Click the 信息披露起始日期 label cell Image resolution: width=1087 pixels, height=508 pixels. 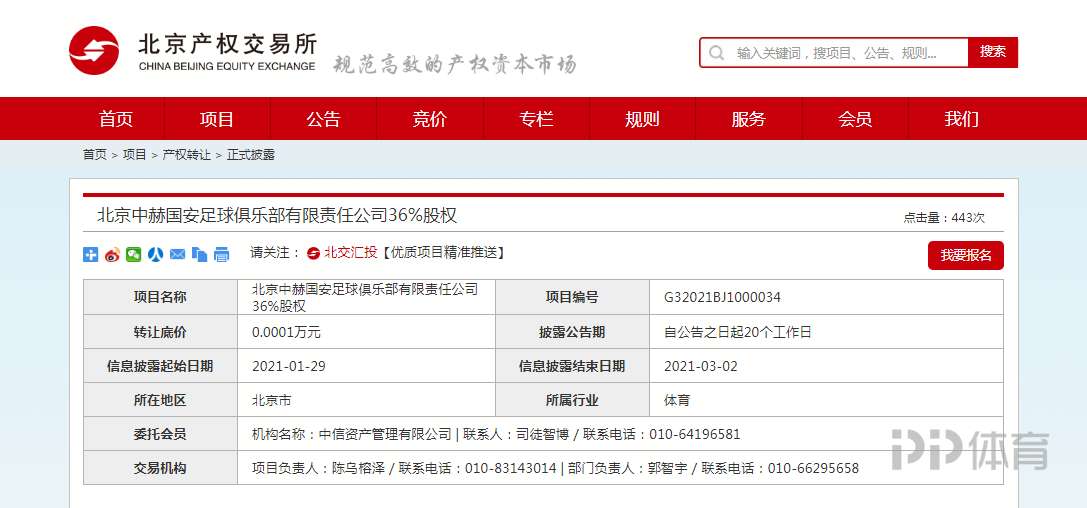point(160,366)
